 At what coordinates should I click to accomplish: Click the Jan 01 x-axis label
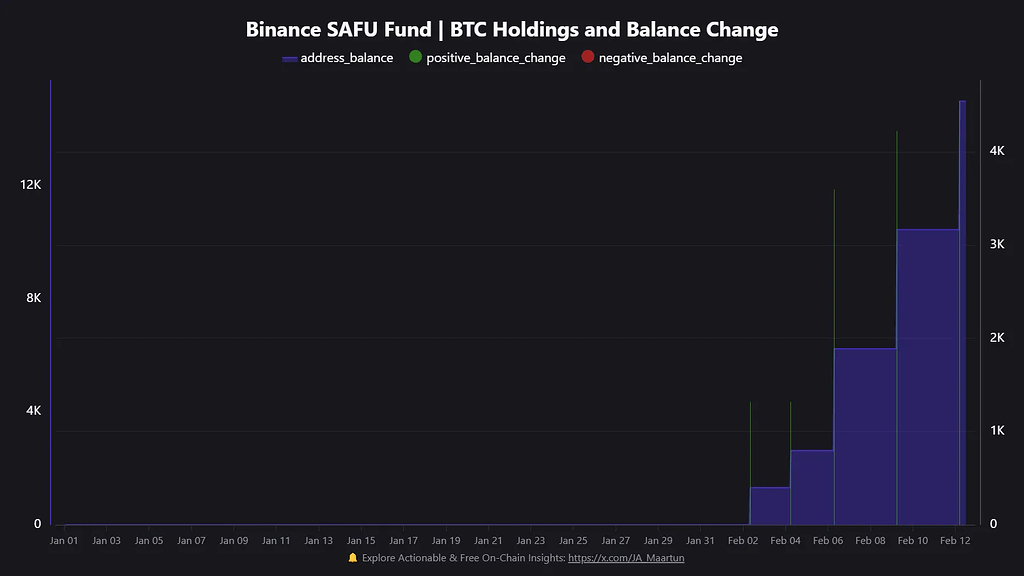64,541
